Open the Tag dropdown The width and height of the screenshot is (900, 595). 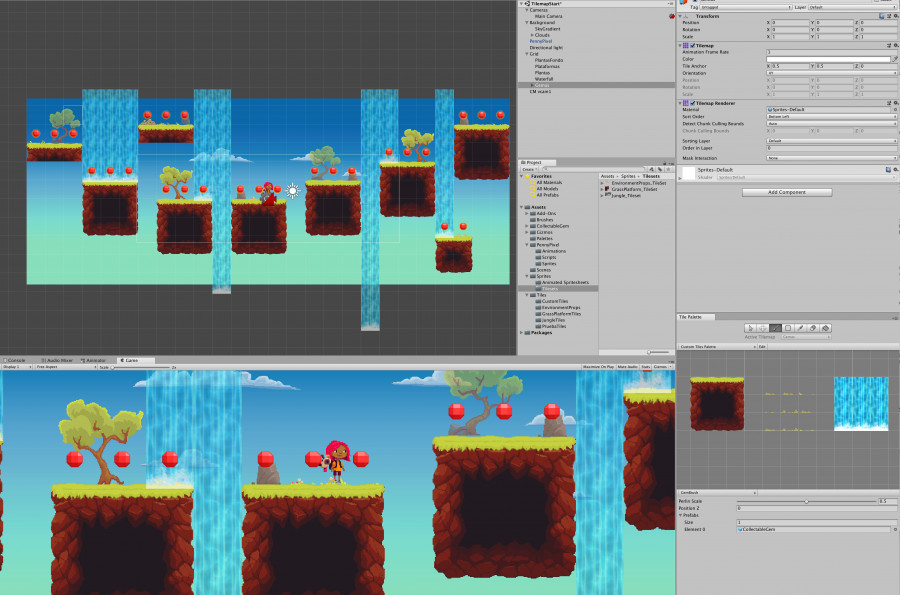pos(746,7)
